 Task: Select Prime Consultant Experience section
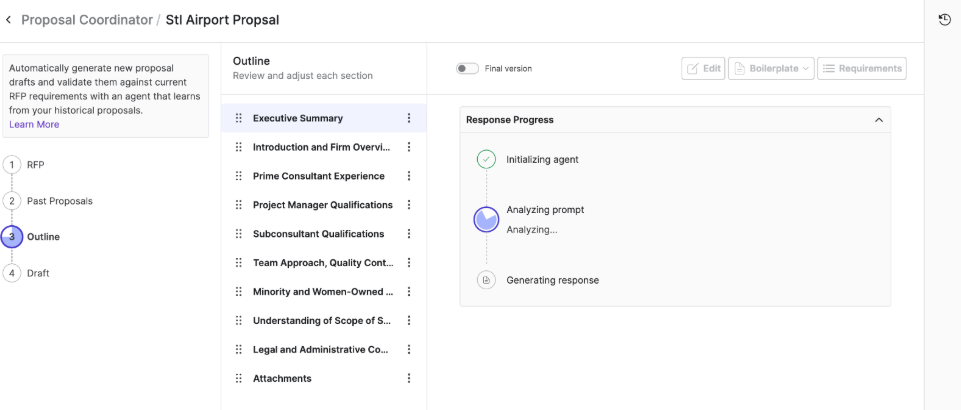pos(324,176)
